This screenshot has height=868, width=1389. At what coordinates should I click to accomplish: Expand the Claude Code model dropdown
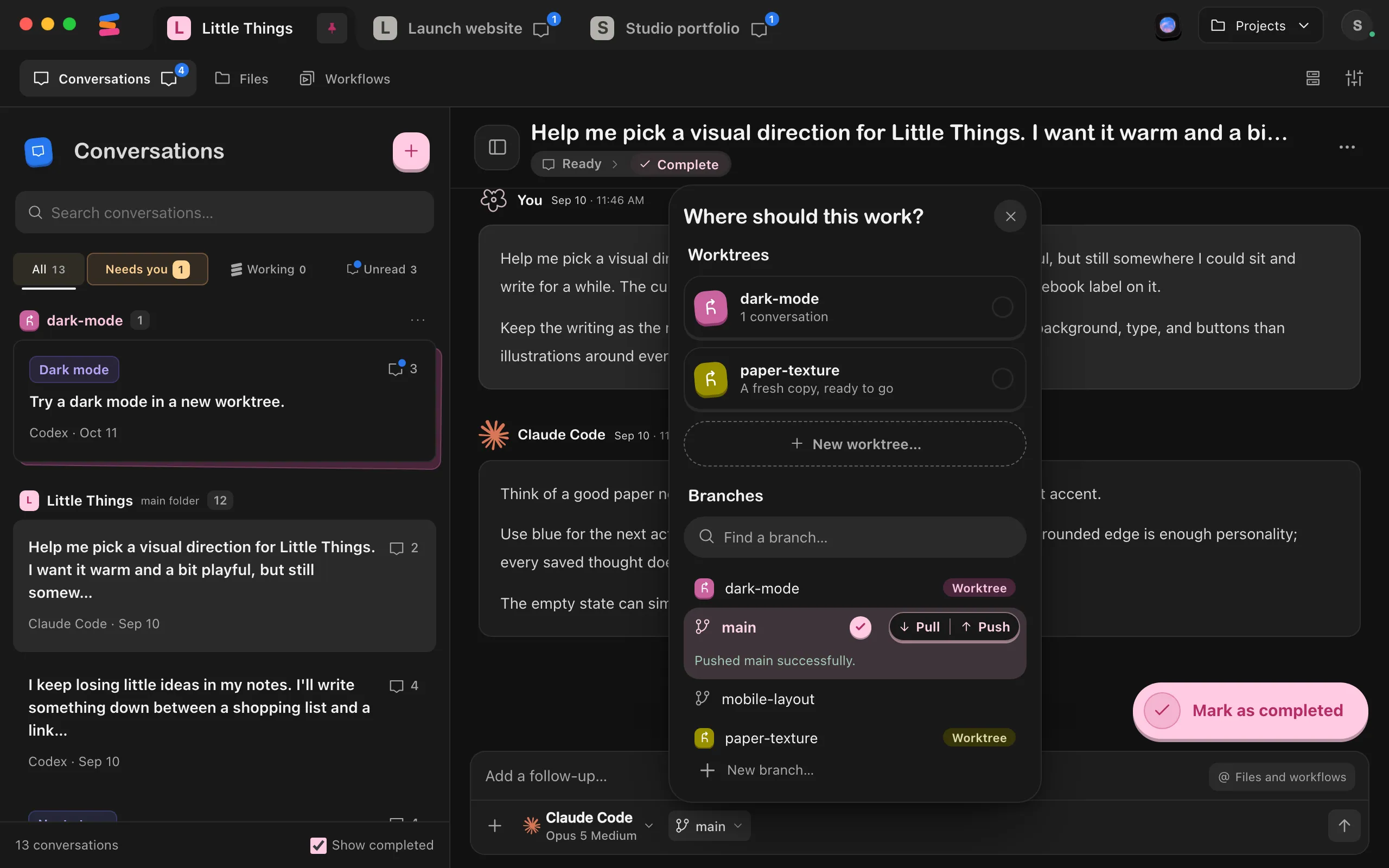(x=588, y=826)
